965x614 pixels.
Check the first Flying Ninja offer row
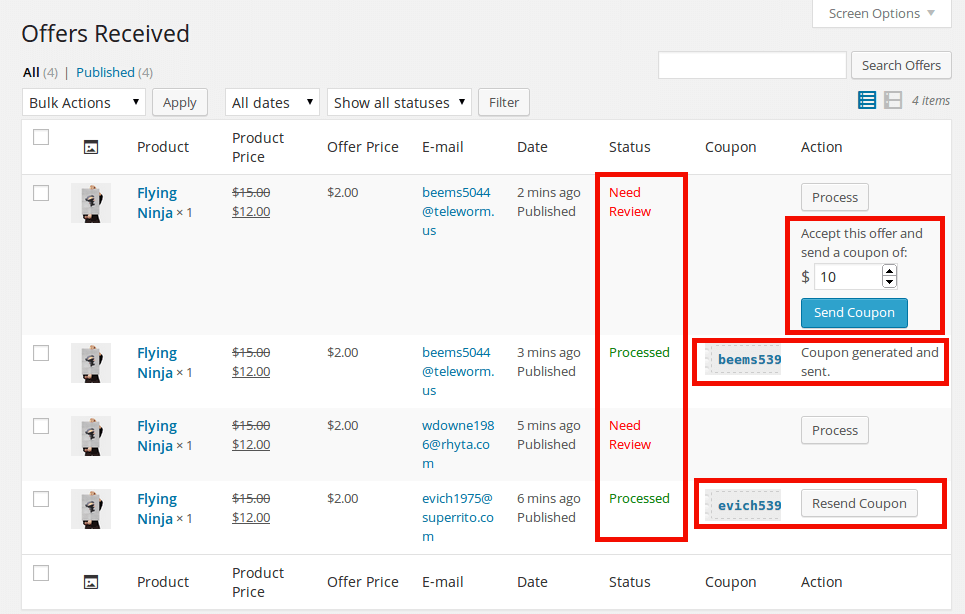41,192
